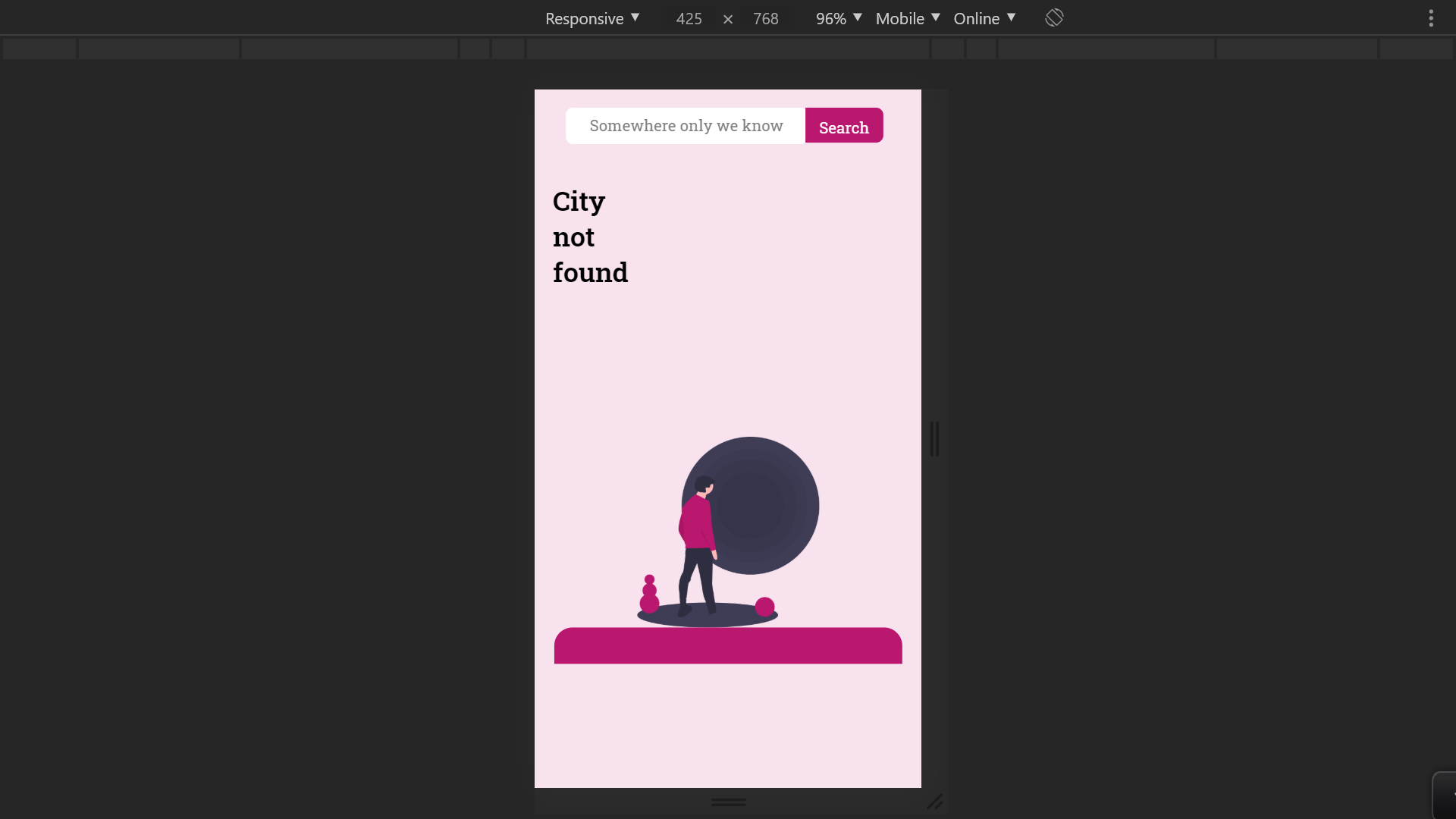
Task: Click the rotate device orientation icon
Action: (1054, 17)
